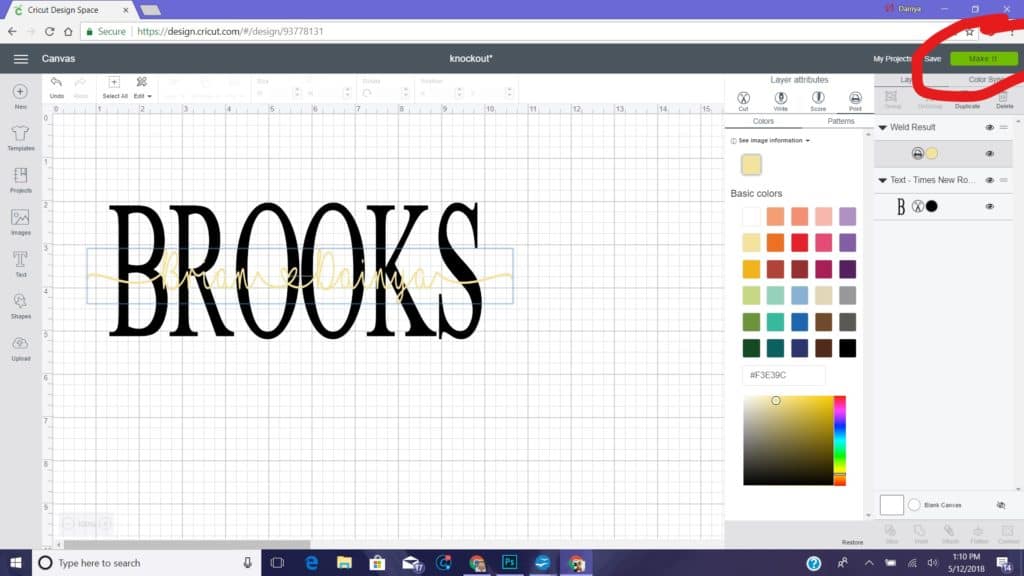1024x576 pixels.
Task: Click the green Make It button
Action: (x=983, y=59)
